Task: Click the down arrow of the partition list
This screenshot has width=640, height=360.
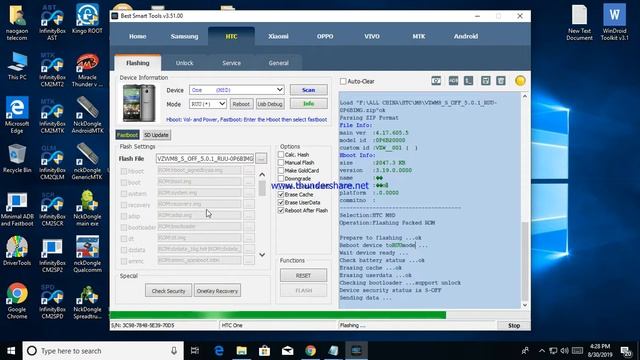Action: point(262,255)
